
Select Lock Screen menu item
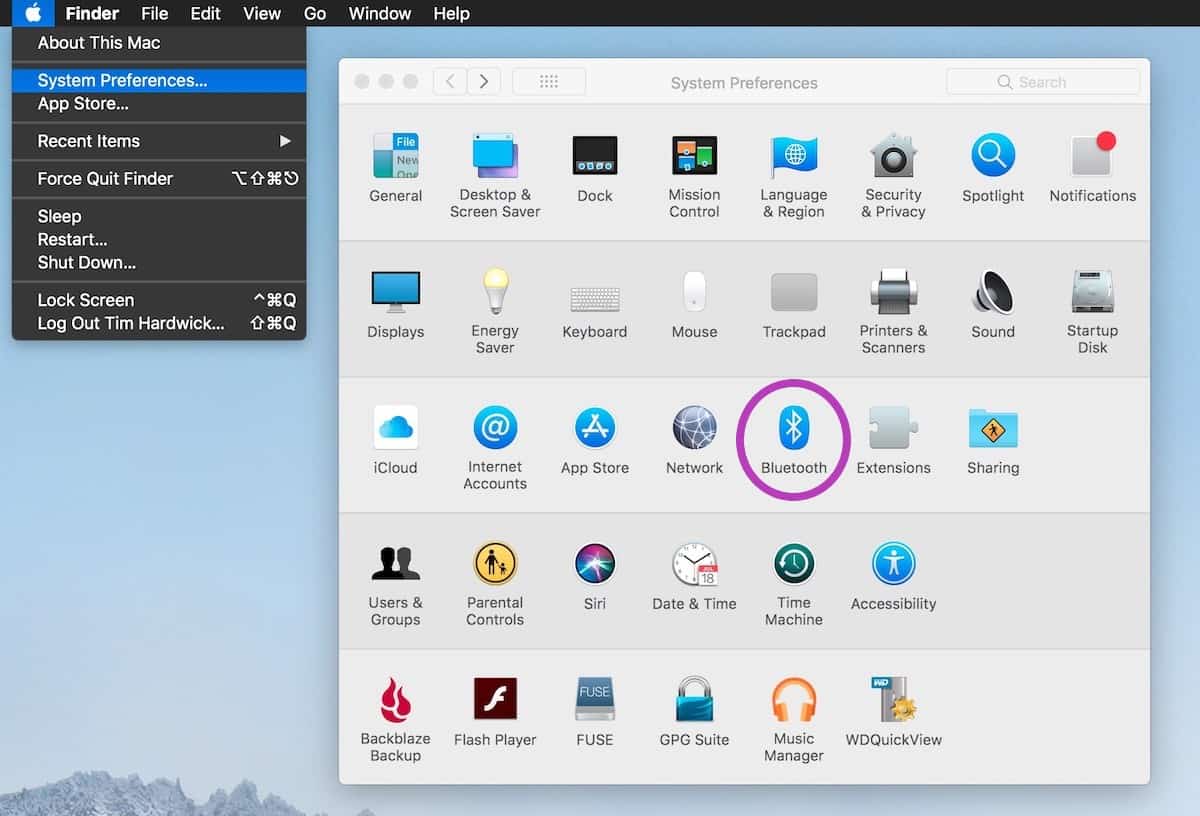(159, 300)
